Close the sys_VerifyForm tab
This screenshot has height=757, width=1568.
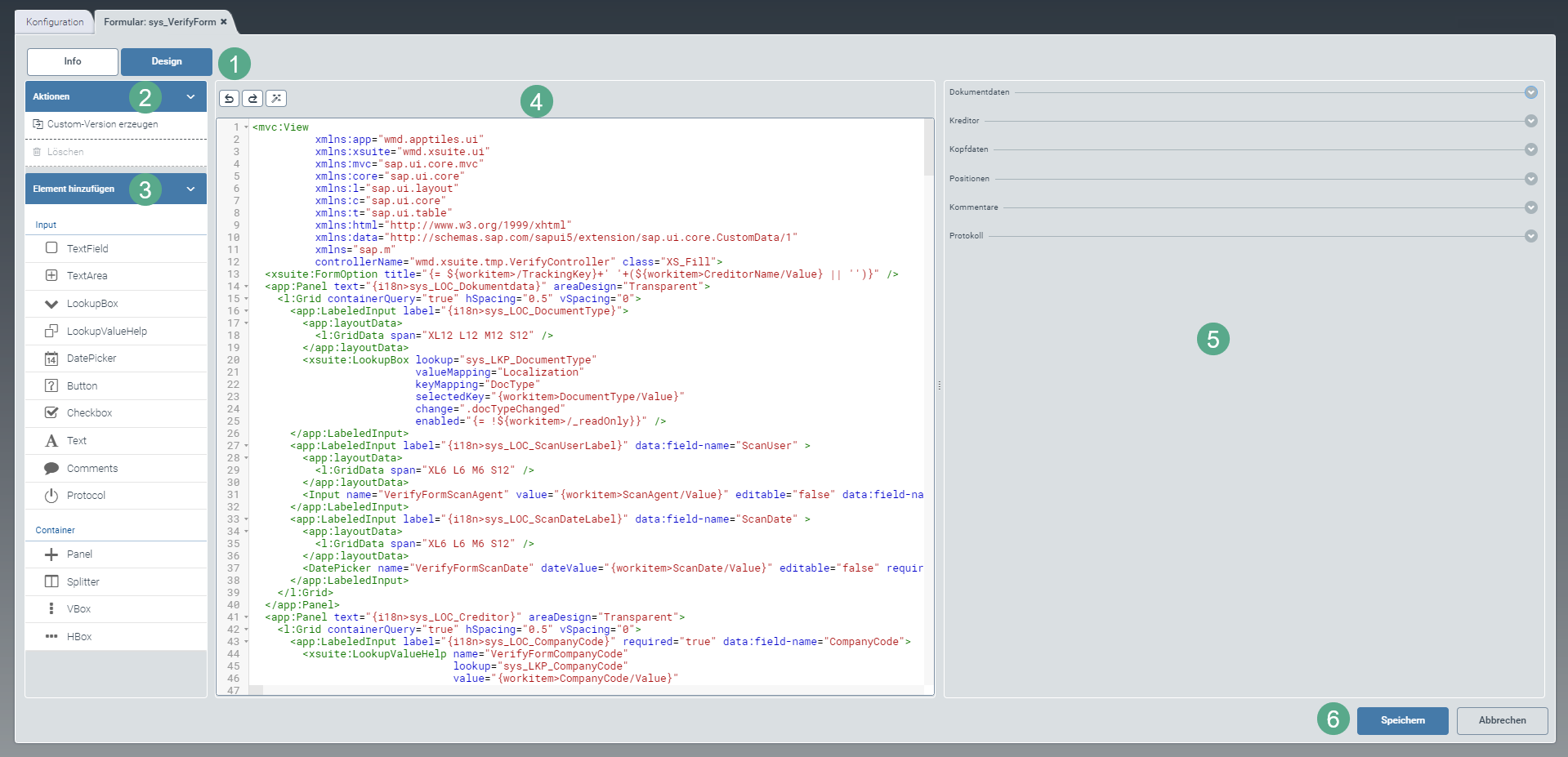point(224,22)
